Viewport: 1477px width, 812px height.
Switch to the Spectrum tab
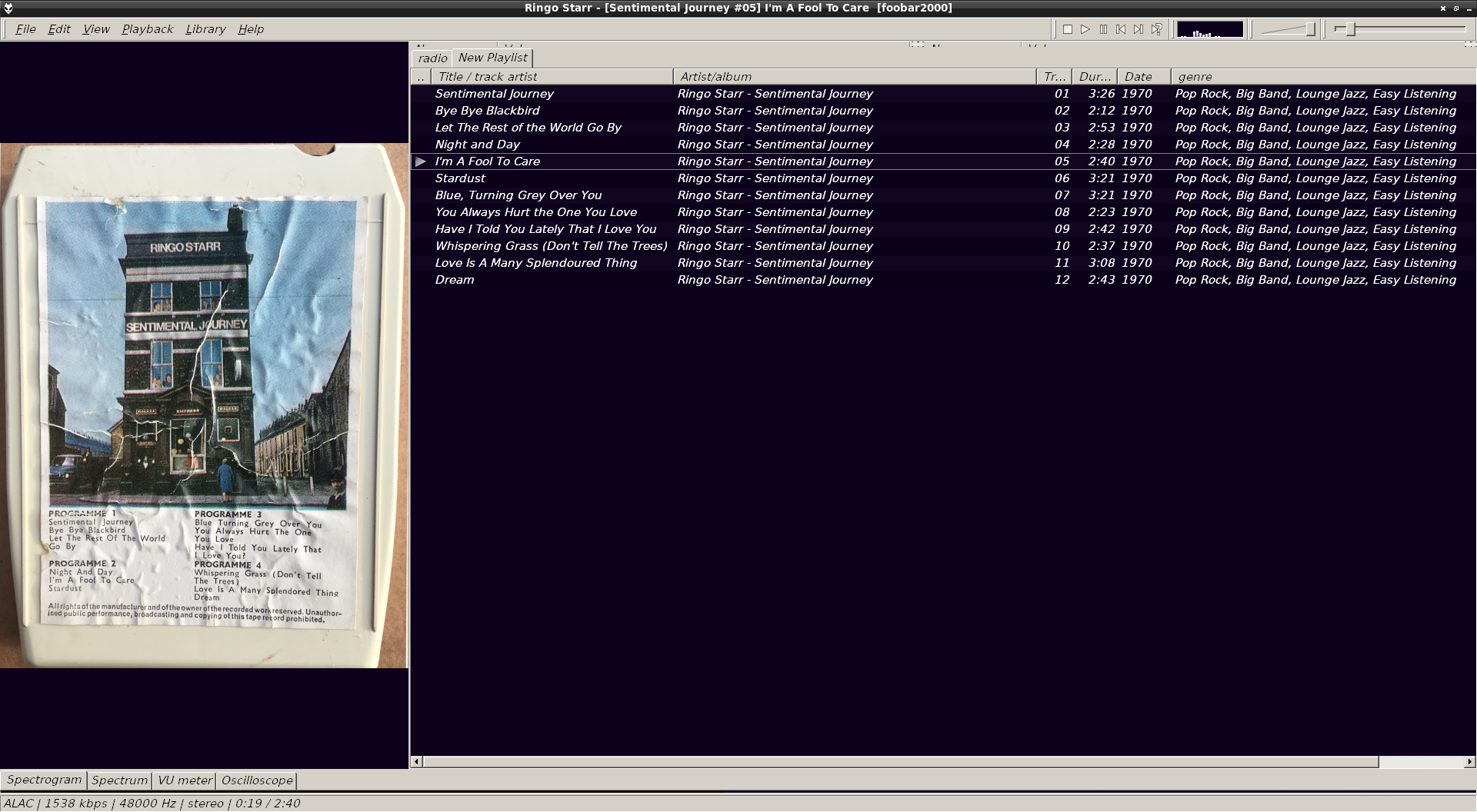click(x=119, y=780)
